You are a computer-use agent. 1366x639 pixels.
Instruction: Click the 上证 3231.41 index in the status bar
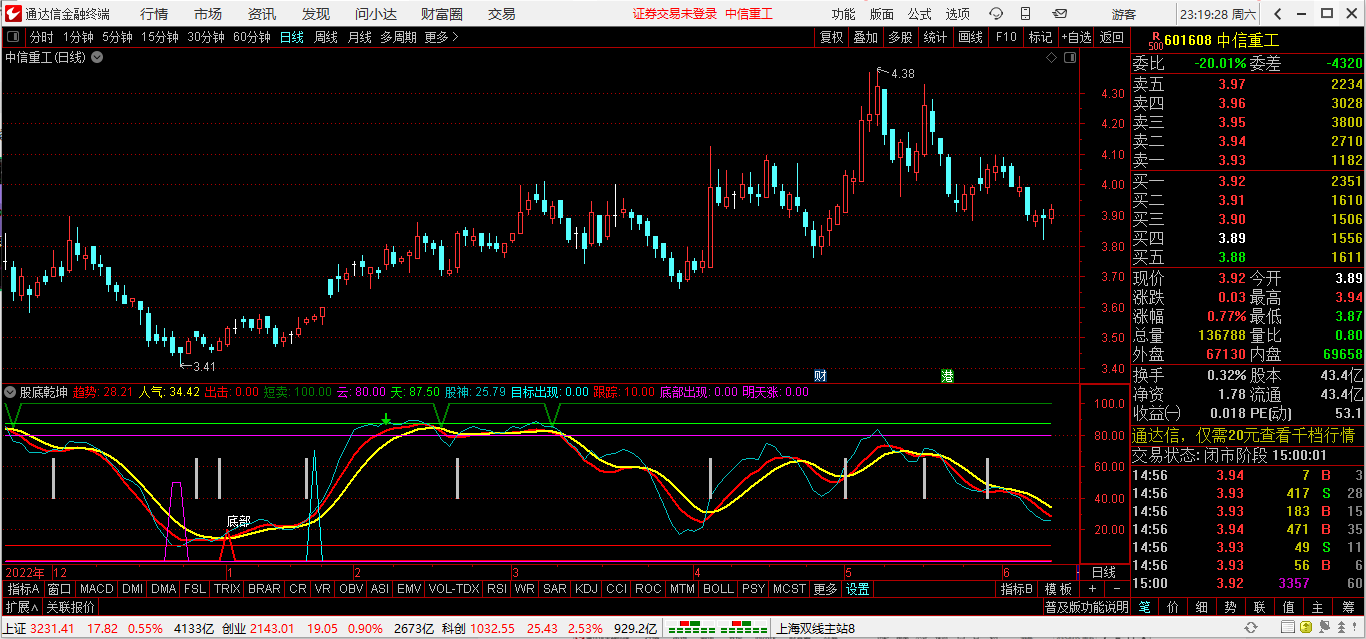39,629
